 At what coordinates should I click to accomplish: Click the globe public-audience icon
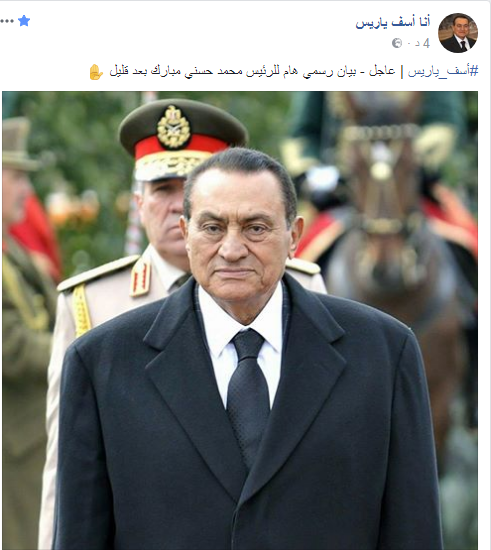pyautogui.click(x=397, y=43)
